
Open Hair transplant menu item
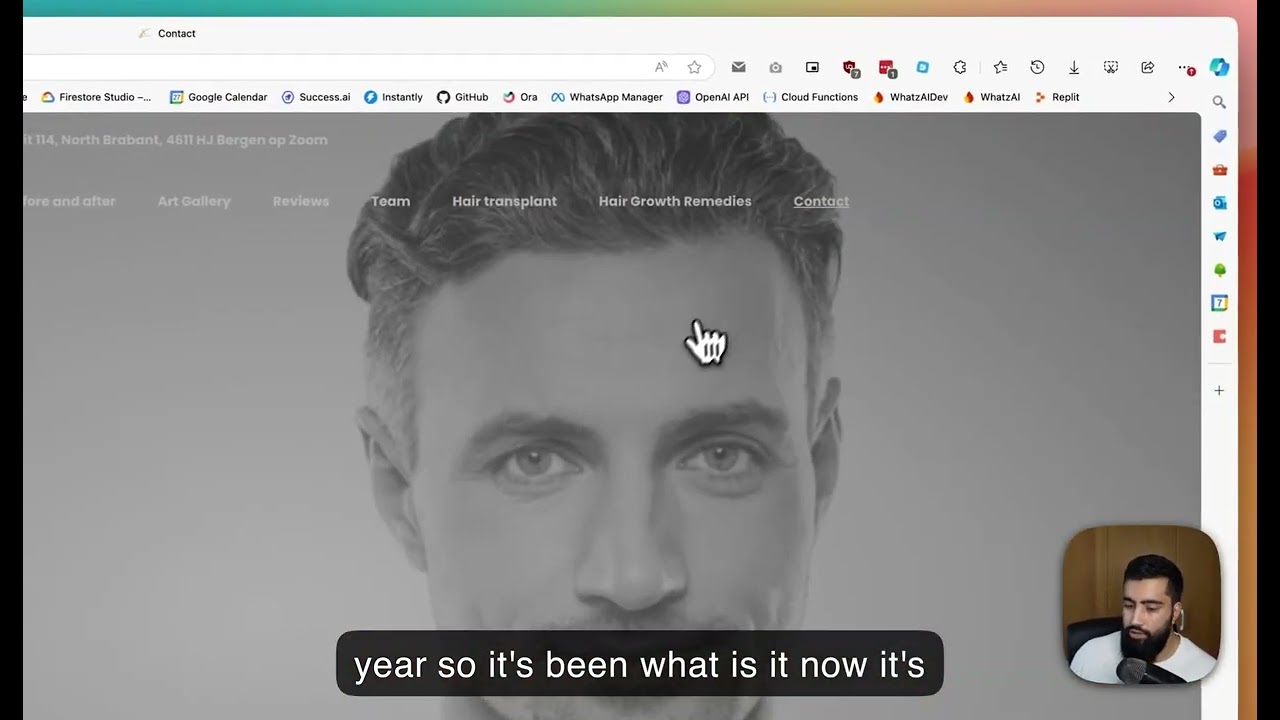tap(505, 201)
